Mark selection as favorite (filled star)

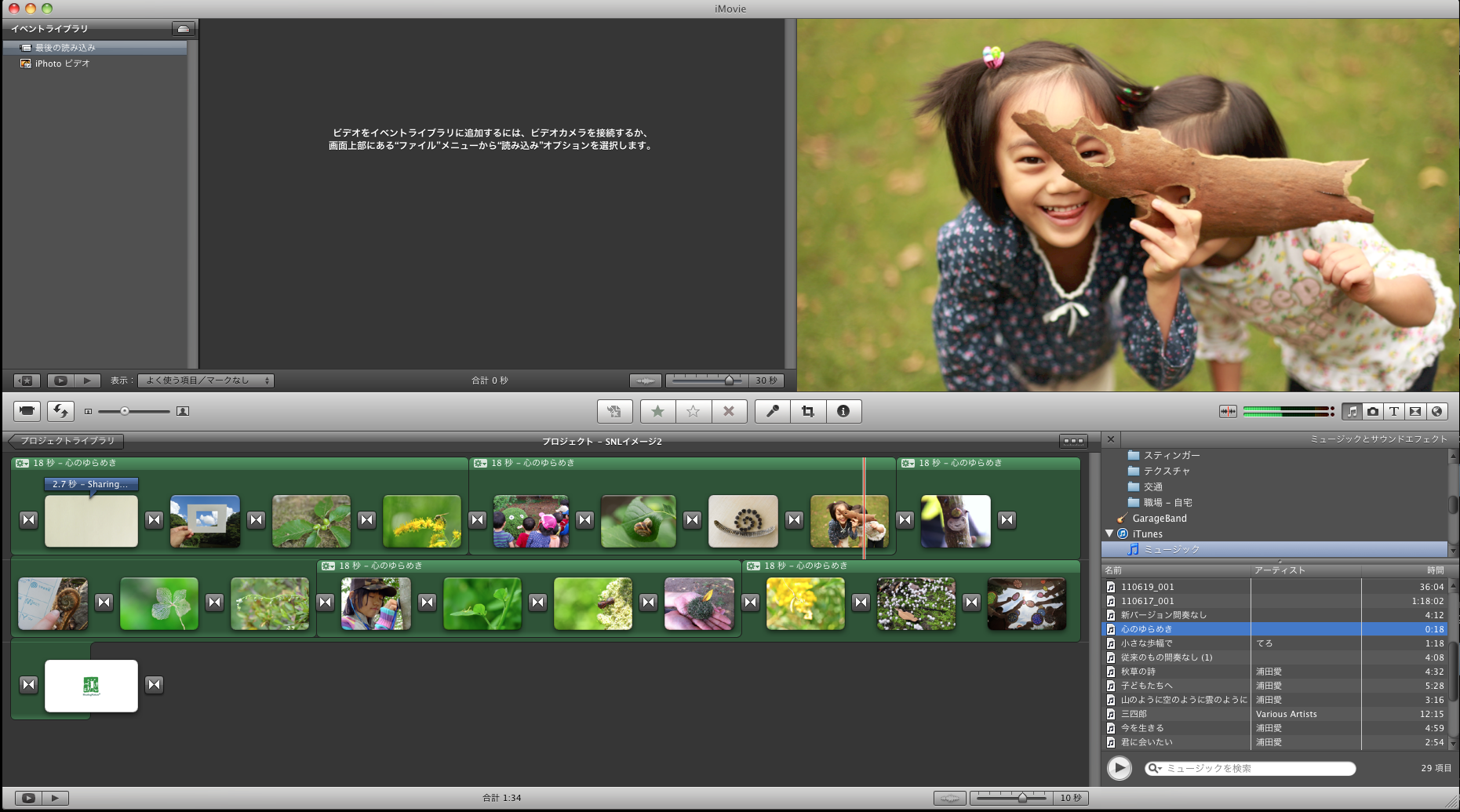point(657,411)
